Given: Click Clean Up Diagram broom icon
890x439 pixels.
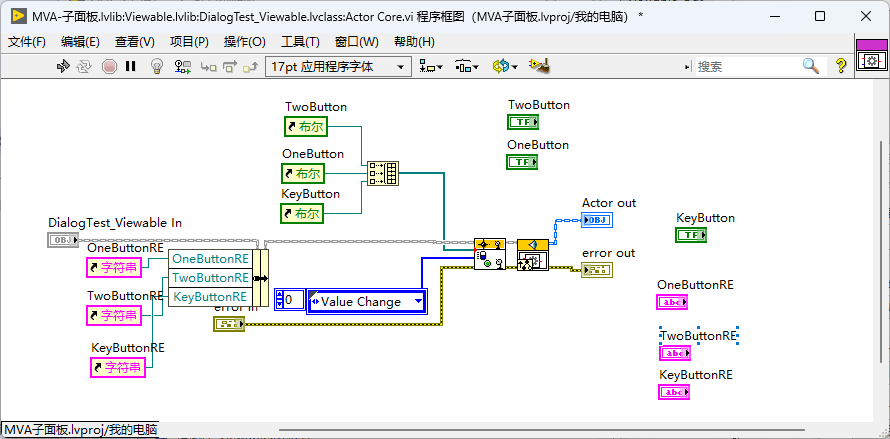Looking at the screenshot, I should click(x=539, y=65).
